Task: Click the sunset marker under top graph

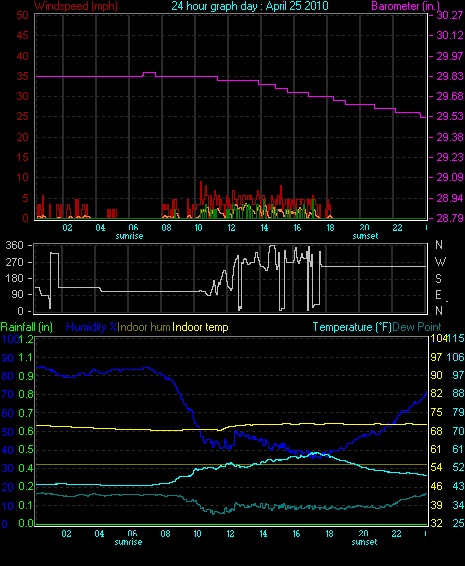Action: click(365, 236)
